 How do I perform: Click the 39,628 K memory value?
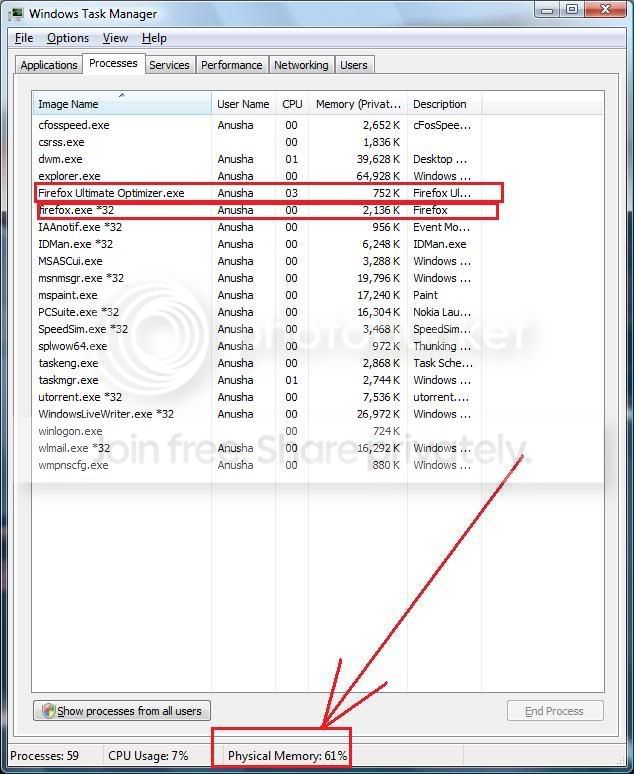tap(378, 159)
